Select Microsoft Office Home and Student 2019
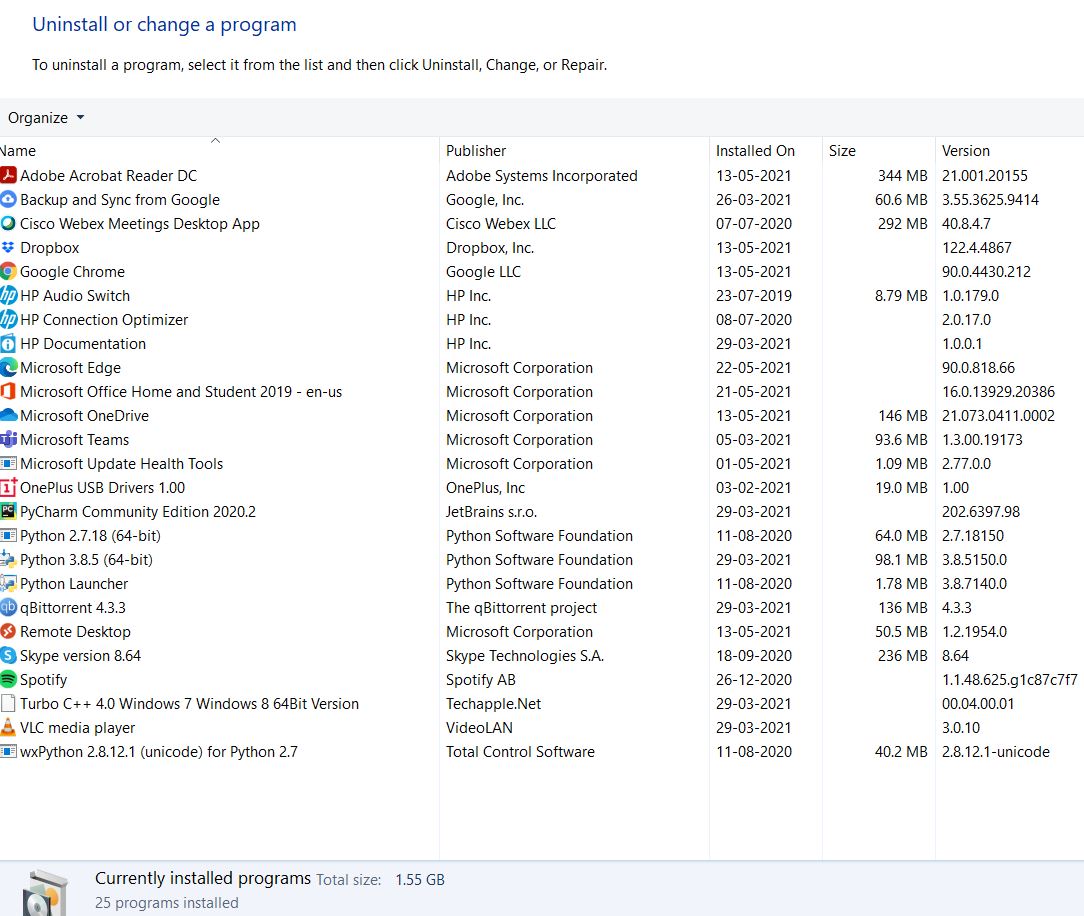1084x916 pixels. pyautogui.click(x=180, y=392)
